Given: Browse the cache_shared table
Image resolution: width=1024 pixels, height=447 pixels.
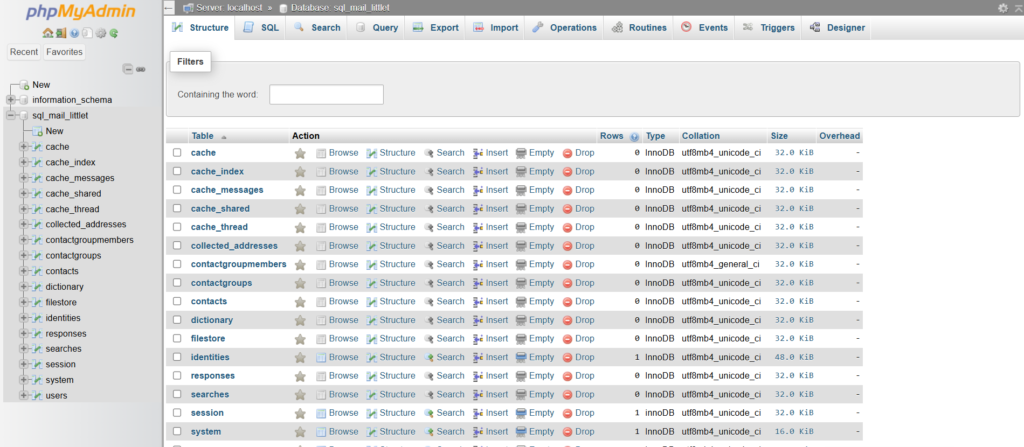Looking at the screenshot, I should [x=338, y=208].
